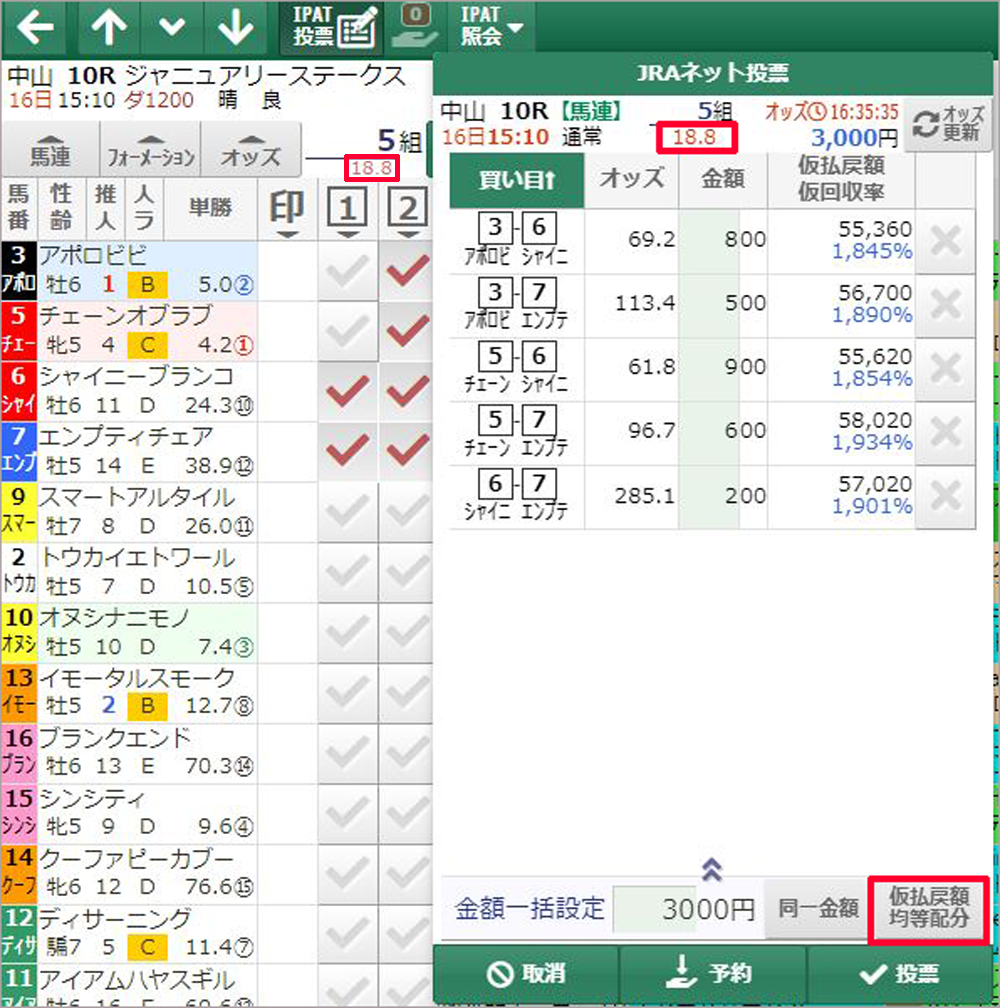Edit the 600 amount for bet 5-7
The image size is (1000, 1008).
(x=723, y=433)
